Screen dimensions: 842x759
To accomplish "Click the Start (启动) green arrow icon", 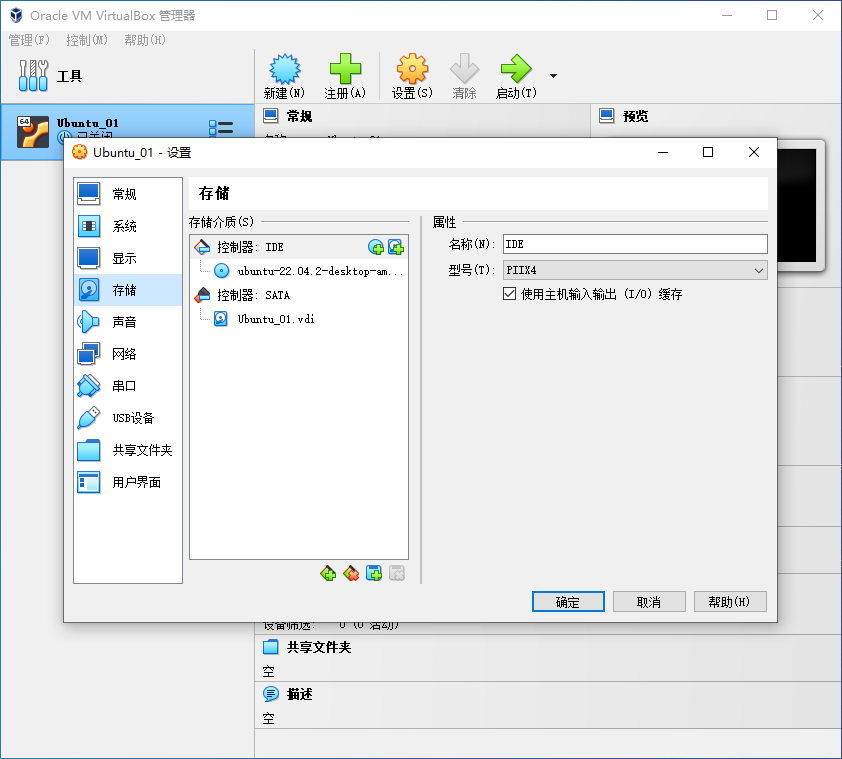I will coord(516,76).
